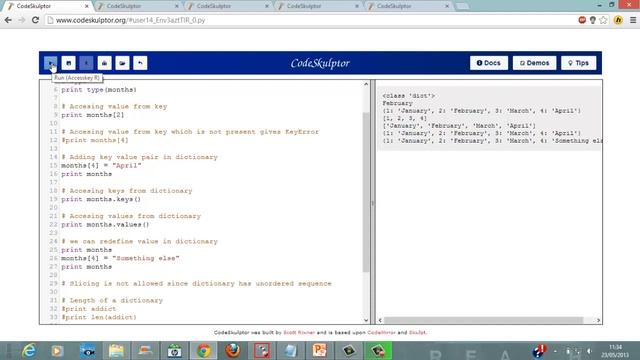The height and width of the screenshot is (360, 640).
Task: Open the Docs panel
Action: coord(489,63)
